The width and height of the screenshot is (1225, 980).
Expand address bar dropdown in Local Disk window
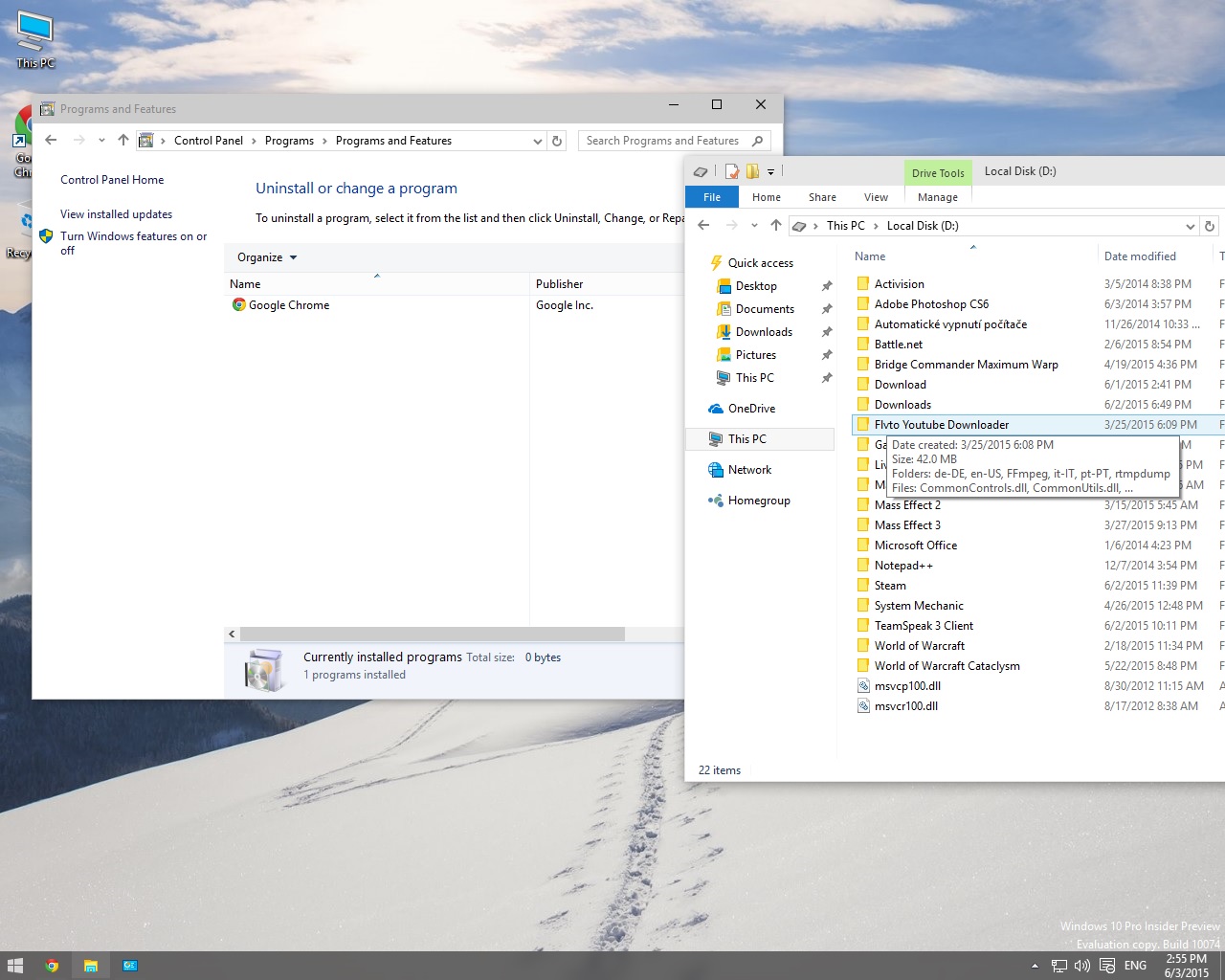(x=1190, y=227)
